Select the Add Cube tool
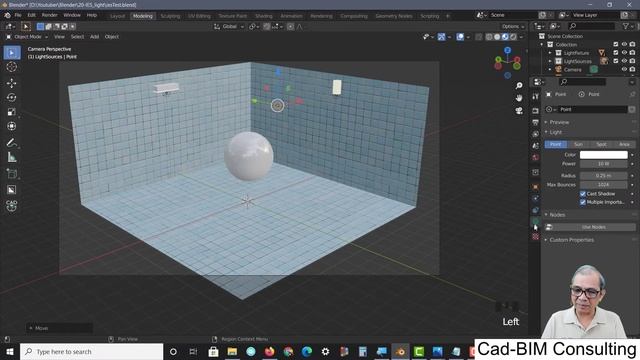 12,173
